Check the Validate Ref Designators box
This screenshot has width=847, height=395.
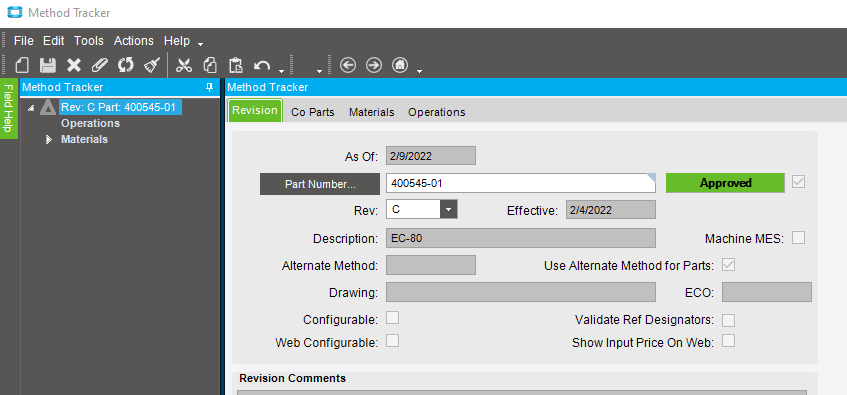729,320
